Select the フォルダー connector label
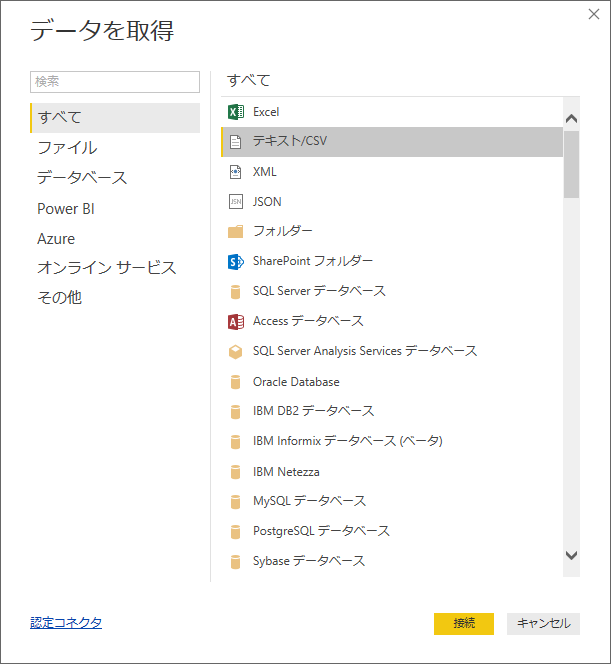 tap(282, 231)
